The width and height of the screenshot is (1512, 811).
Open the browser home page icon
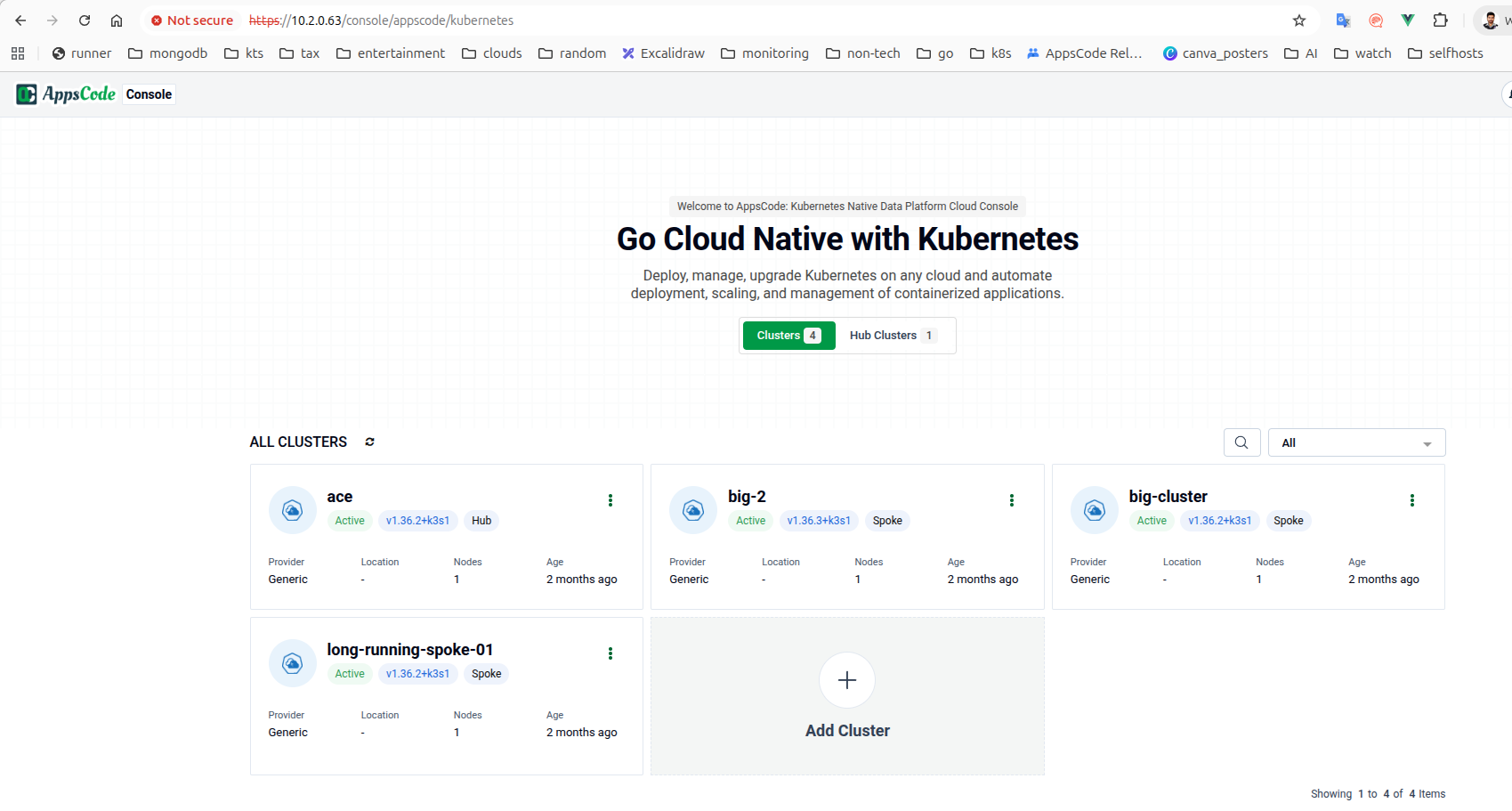tap(117, 20)
